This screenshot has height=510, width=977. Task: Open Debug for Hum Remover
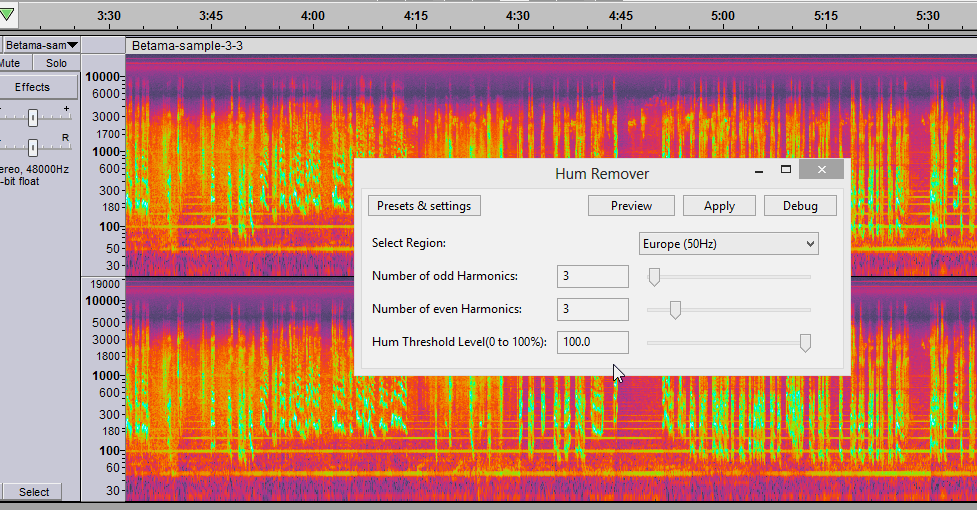(800, 206)
